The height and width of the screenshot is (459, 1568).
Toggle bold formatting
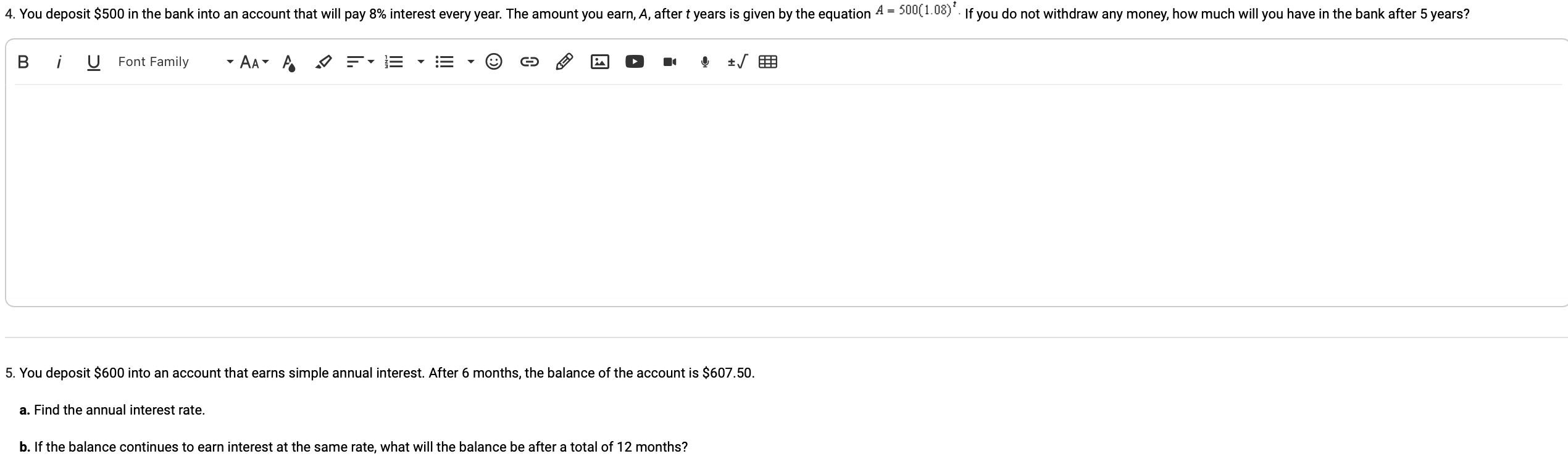23,61
